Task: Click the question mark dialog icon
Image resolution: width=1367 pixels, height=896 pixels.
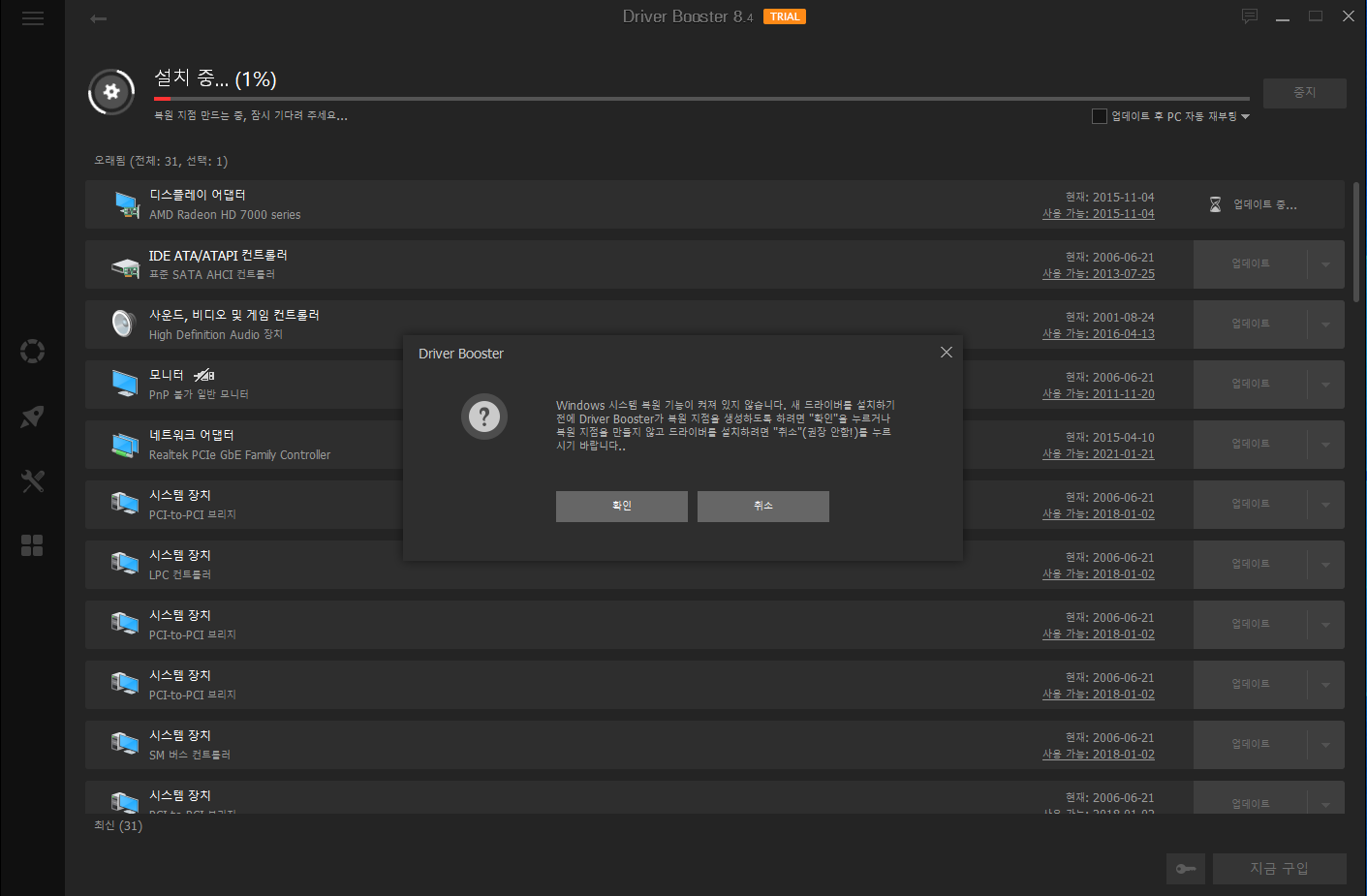Action: click(x=484, y=417)
